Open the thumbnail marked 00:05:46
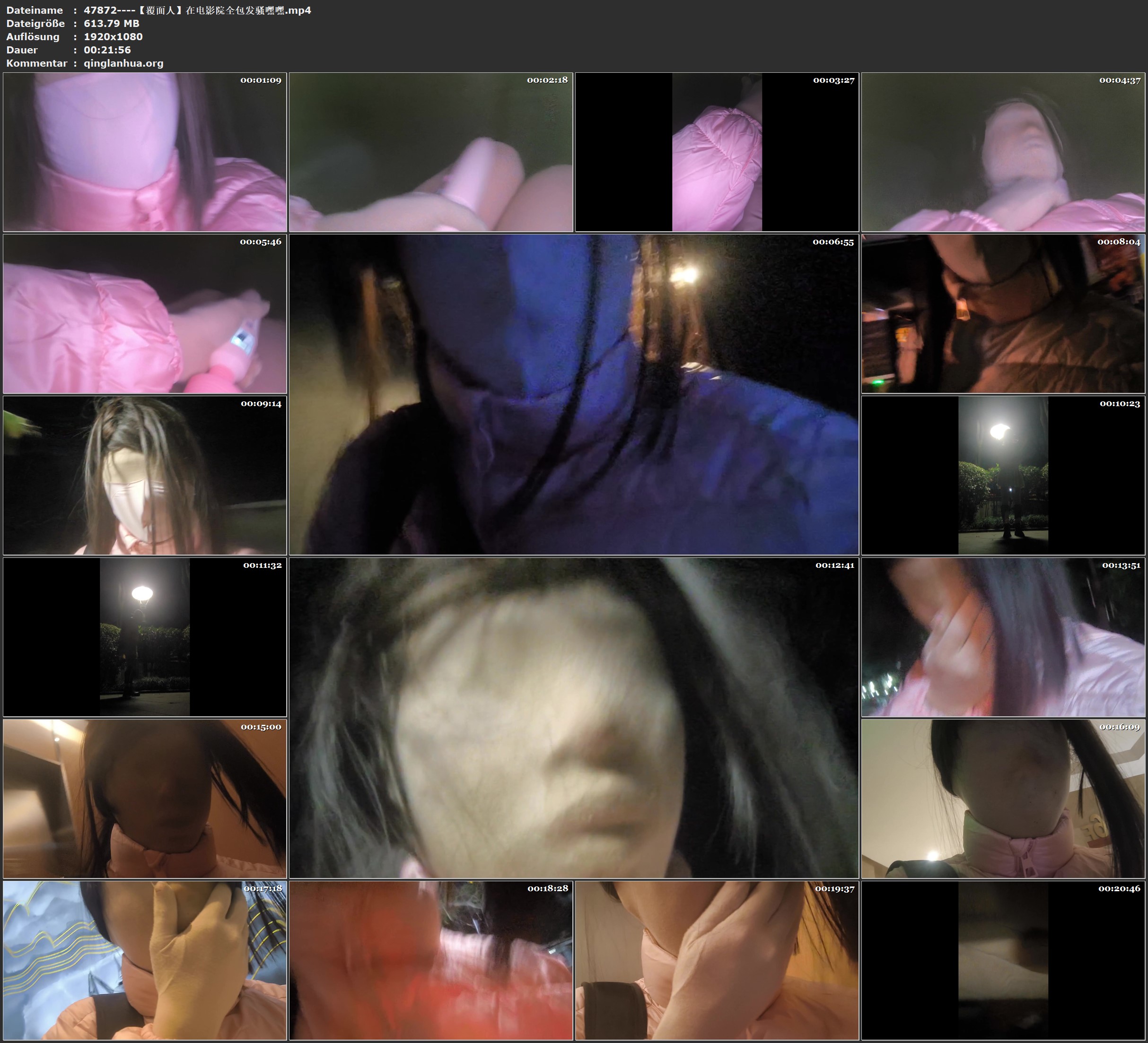Image resolution: width=1148 pixels, height=1043 pixels. pyautogui.click(x=145, y=313)
